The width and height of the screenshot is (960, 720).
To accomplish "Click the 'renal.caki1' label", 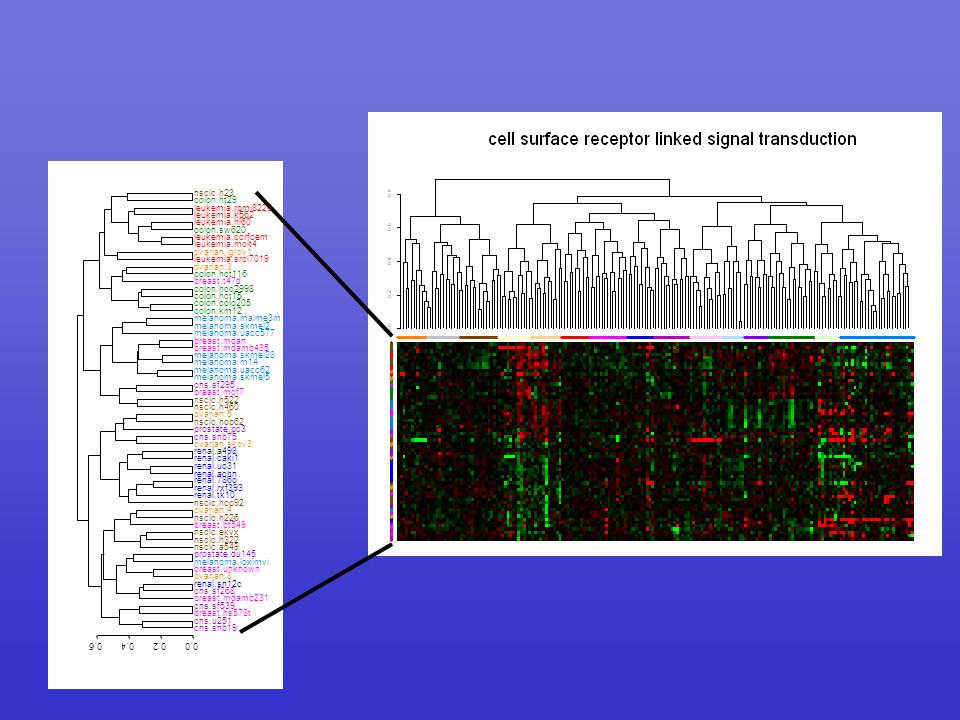I will tap(216, 459).
